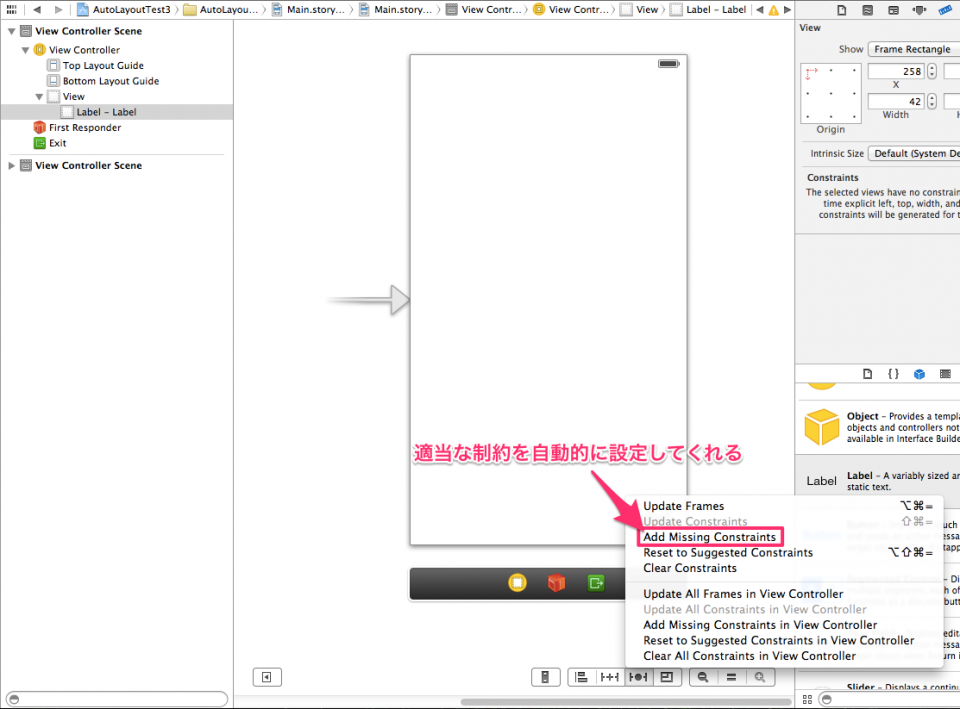Screen dimensions: 960x709
Task: Open the warning triangle issue indicator
Action: coord(774,10)
